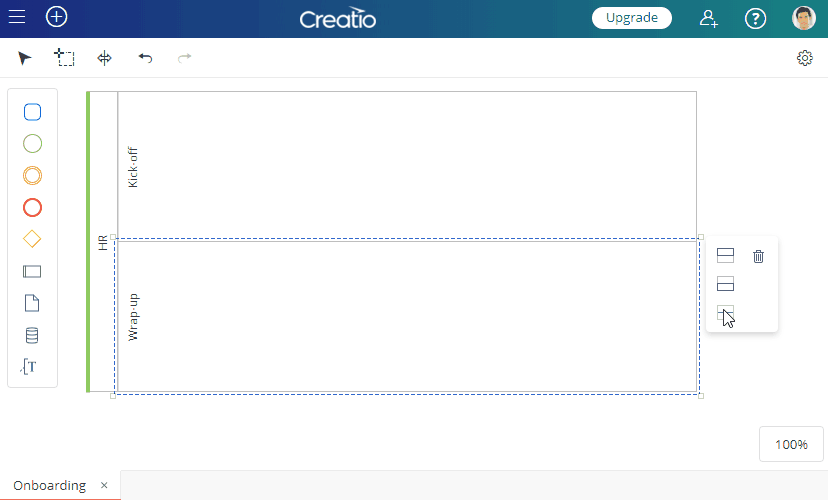Pick the orange intermediate event circle

(32, 175)
